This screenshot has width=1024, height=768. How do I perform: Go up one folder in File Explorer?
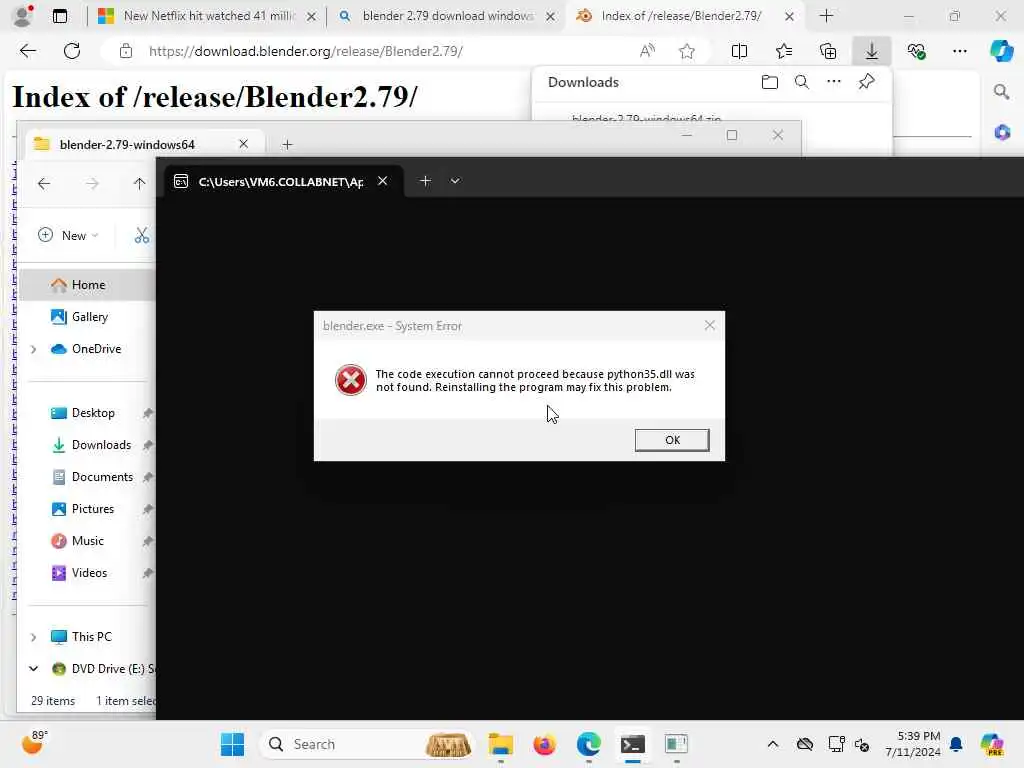pos(139,184)
